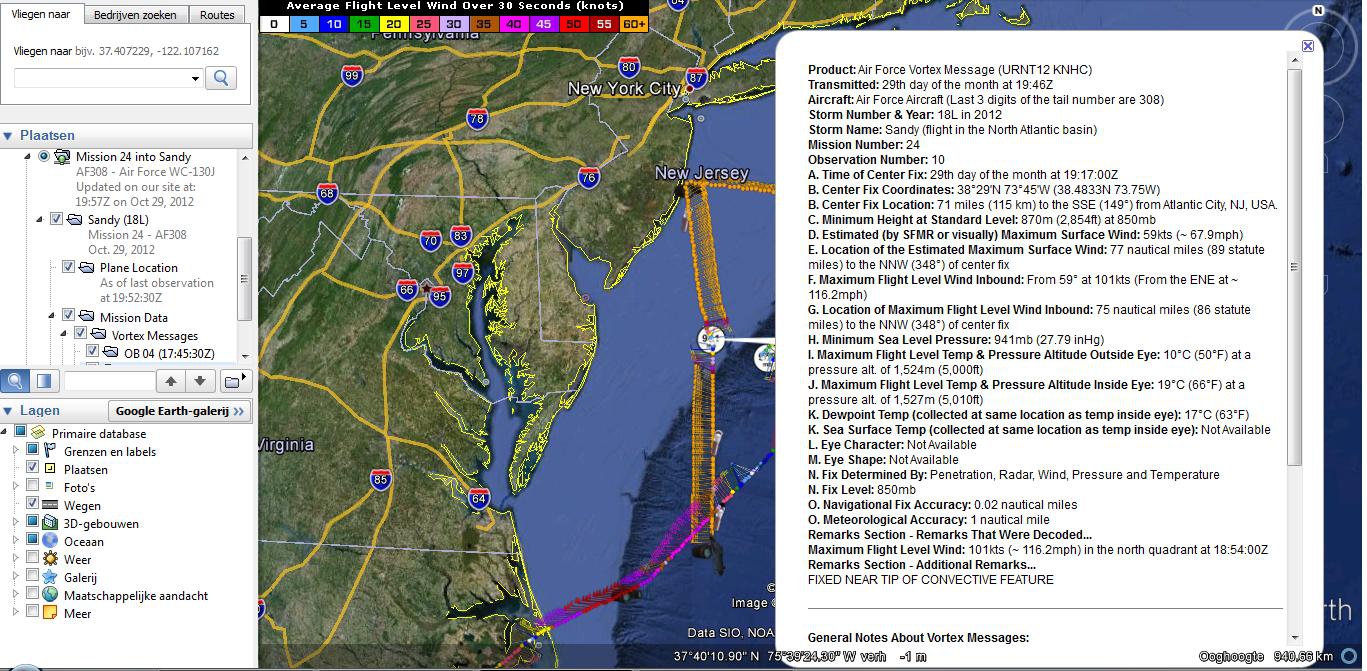Expand the 3D-gebouwen layer
Image resolution: width=1367 pixels, height=671 pixels.
tap(16, 523)
